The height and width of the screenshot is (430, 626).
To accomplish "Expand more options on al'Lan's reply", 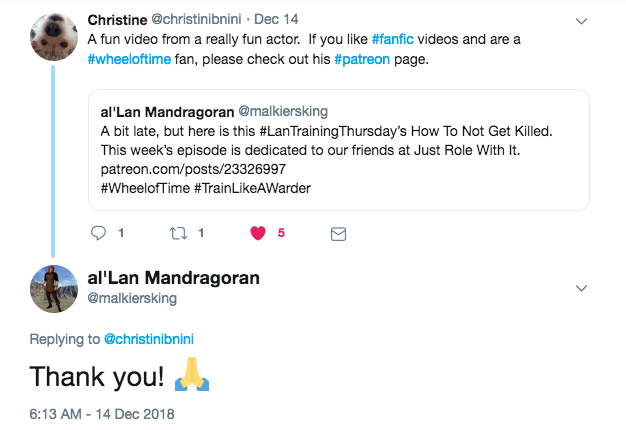I will (x=582, y=288).
